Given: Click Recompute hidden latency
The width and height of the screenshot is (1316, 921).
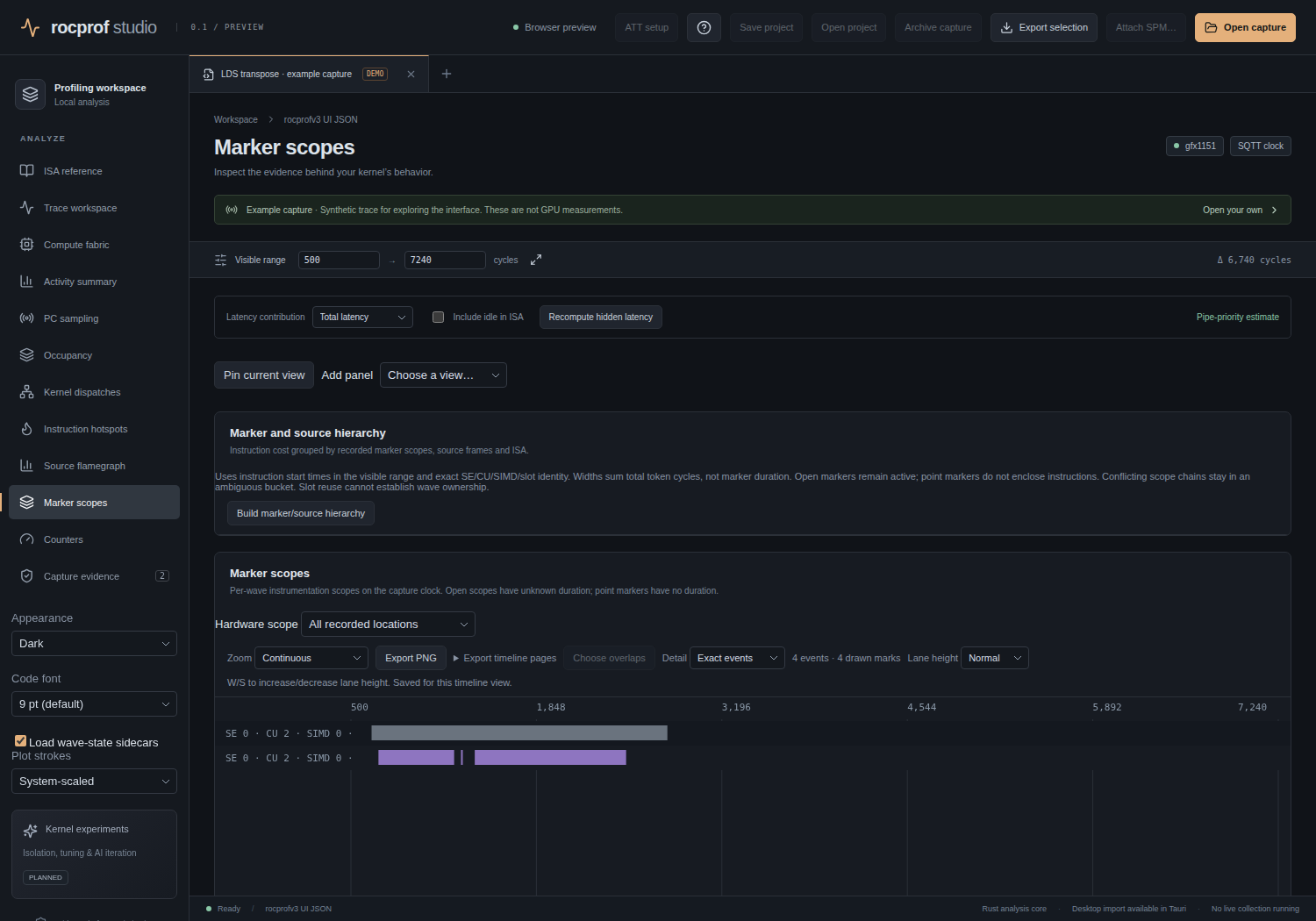Looking at the screenshot, I should 601,317.
